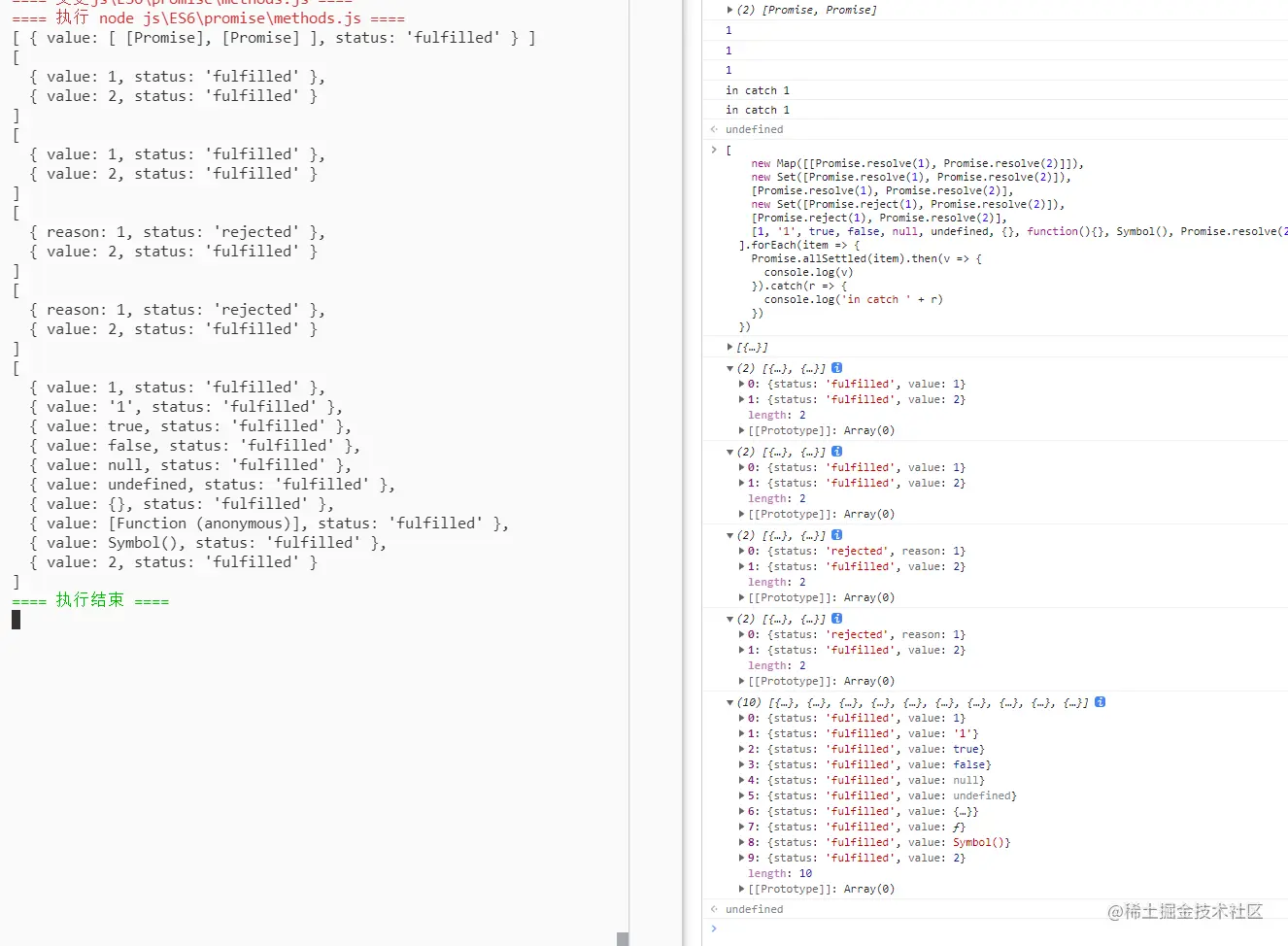
Task: Click terminal line "value: Symbol(), status: 'fulfilled'"
Action: tap(208, 543)
